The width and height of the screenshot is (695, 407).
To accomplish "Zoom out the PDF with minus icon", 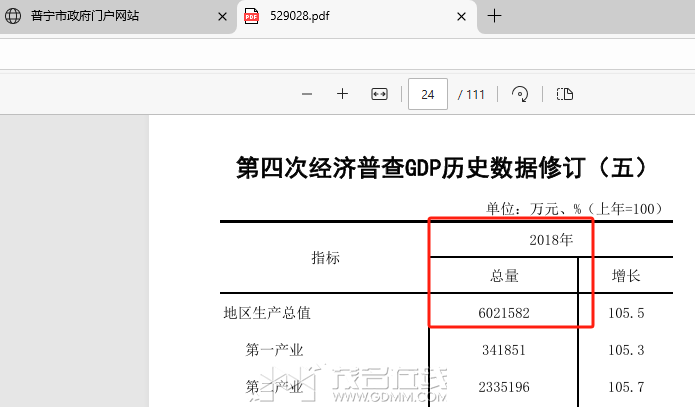I will [307, 94].
